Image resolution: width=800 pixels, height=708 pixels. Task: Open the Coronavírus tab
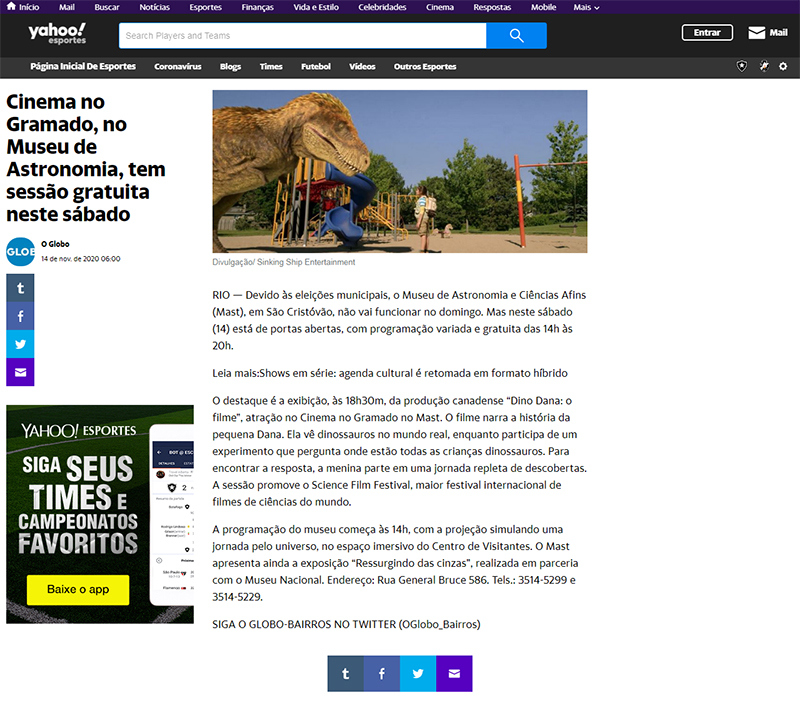(178, 67)
